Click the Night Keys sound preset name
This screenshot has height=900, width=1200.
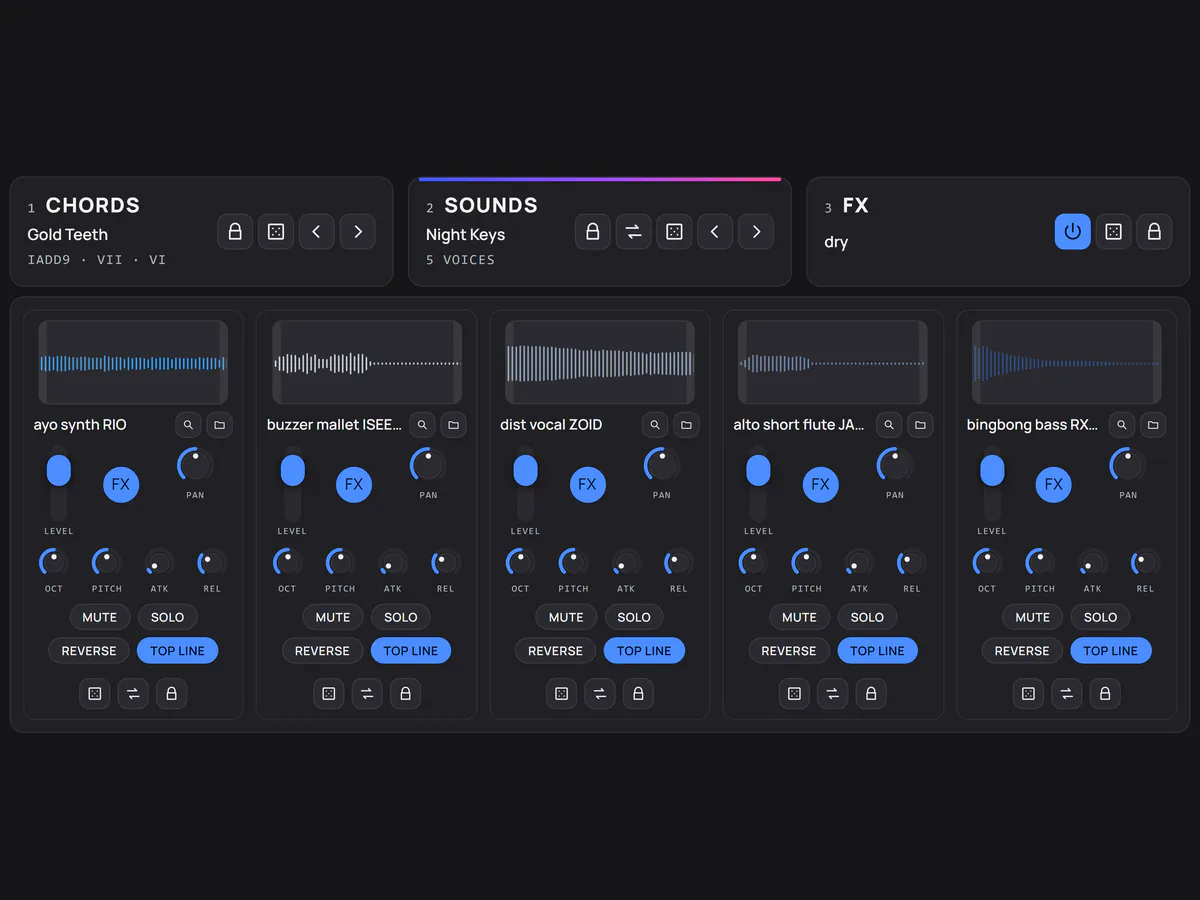[465, 235]
